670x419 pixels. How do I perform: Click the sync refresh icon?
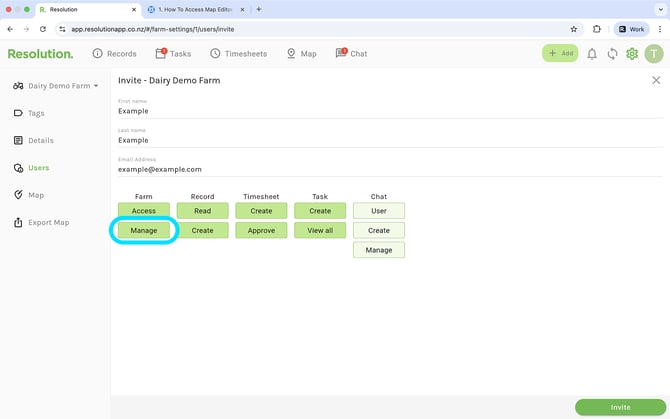click(612, 54)
